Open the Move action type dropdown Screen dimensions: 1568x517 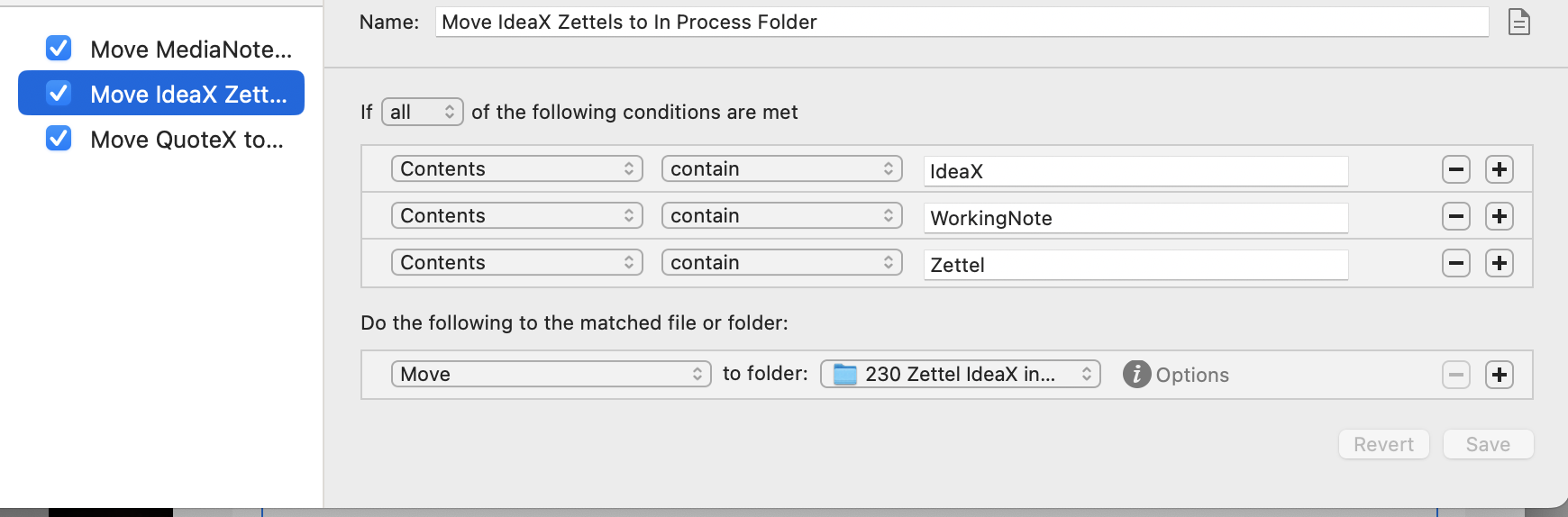[551, 374]
